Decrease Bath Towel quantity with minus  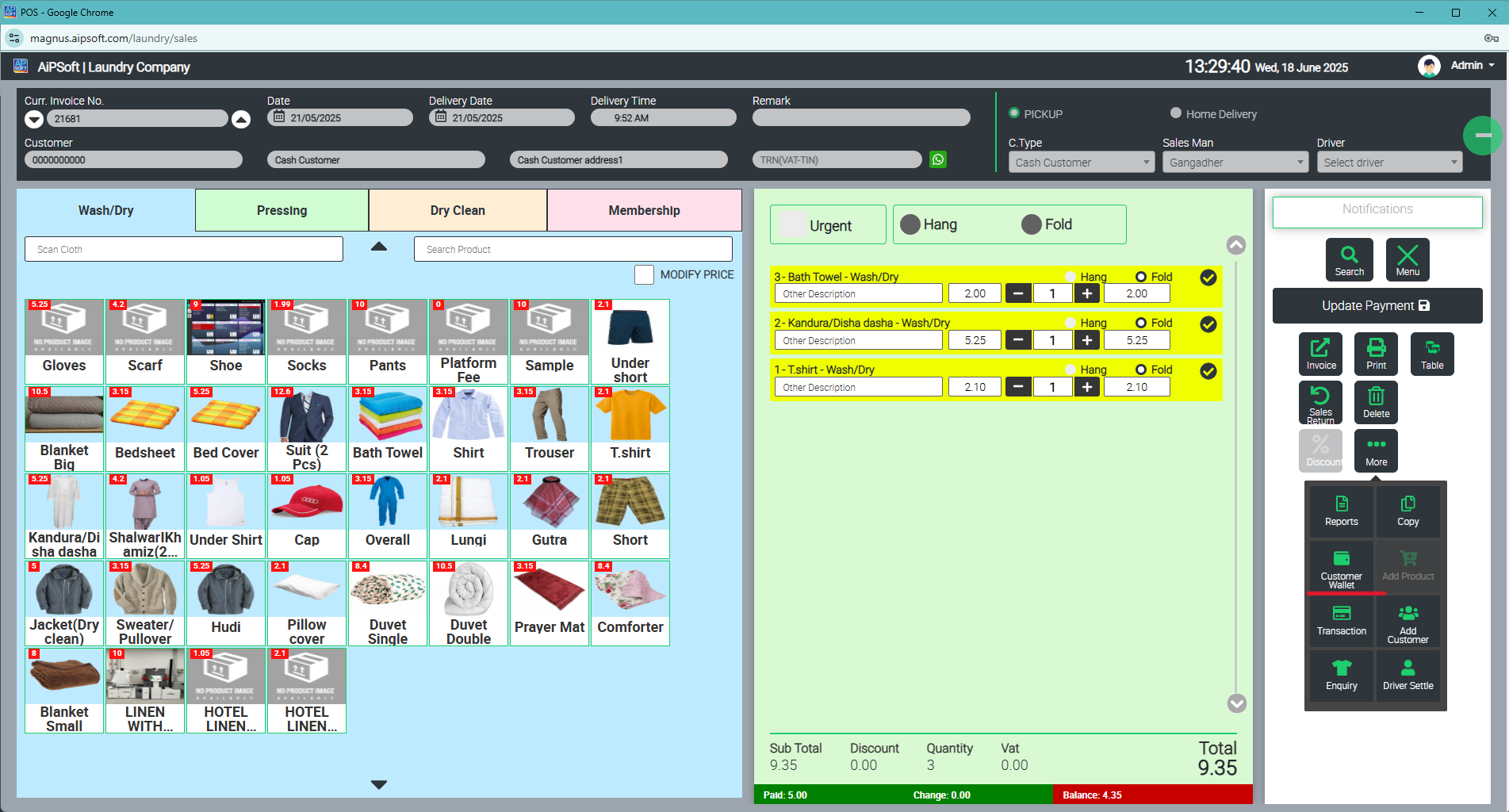pyautogui.click(x=1018, y=293)
